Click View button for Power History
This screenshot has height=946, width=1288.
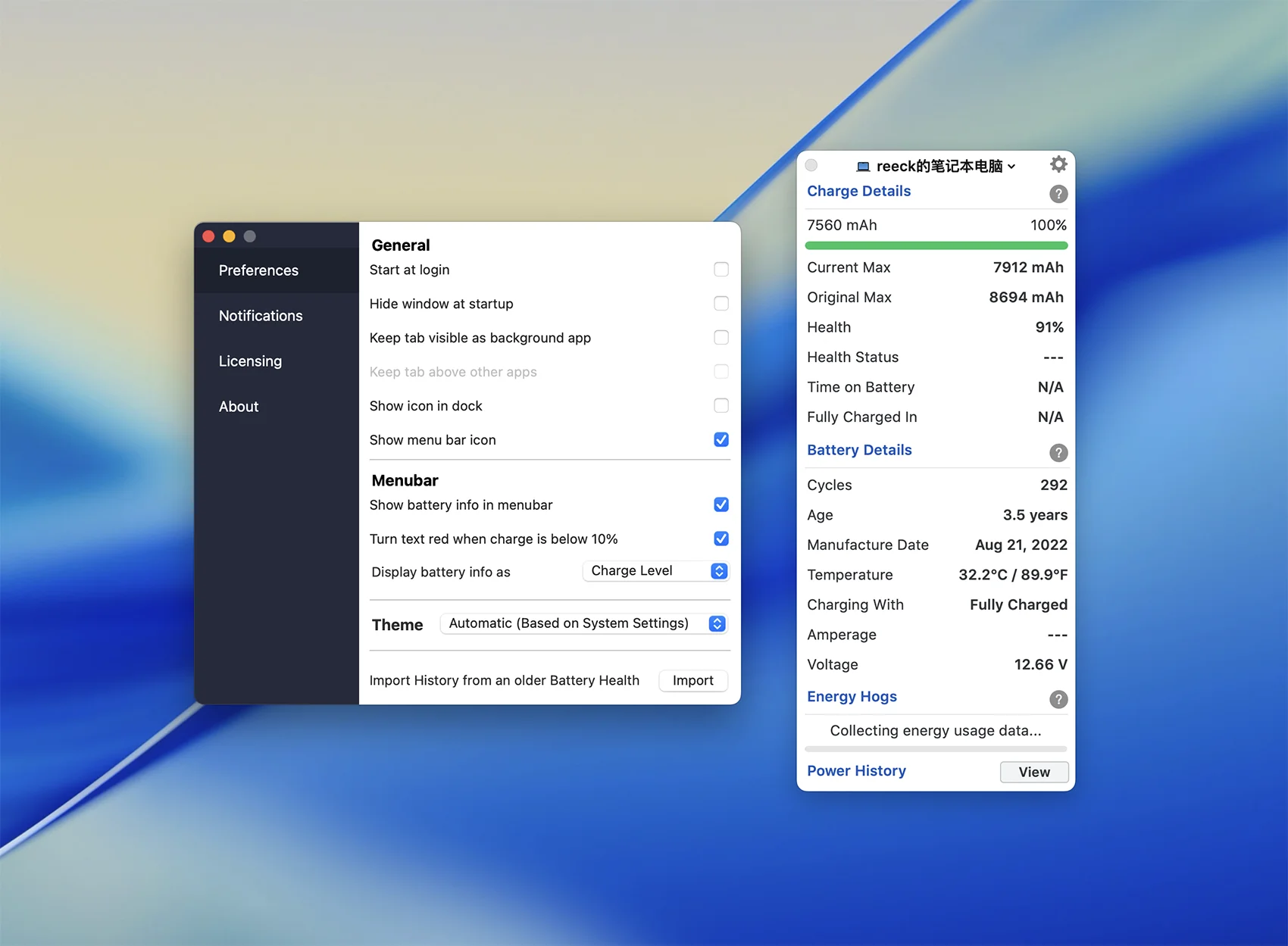1033,772
